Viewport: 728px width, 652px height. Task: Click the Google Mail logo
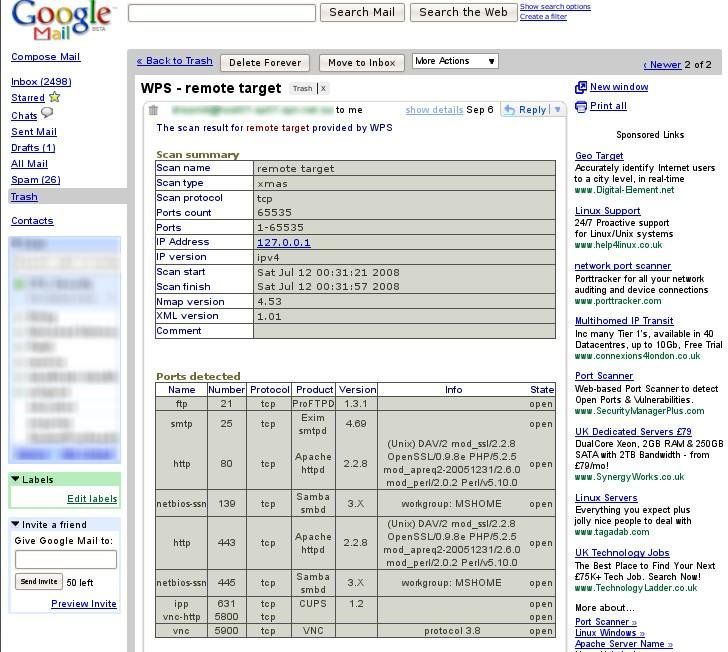pos(61,20)
